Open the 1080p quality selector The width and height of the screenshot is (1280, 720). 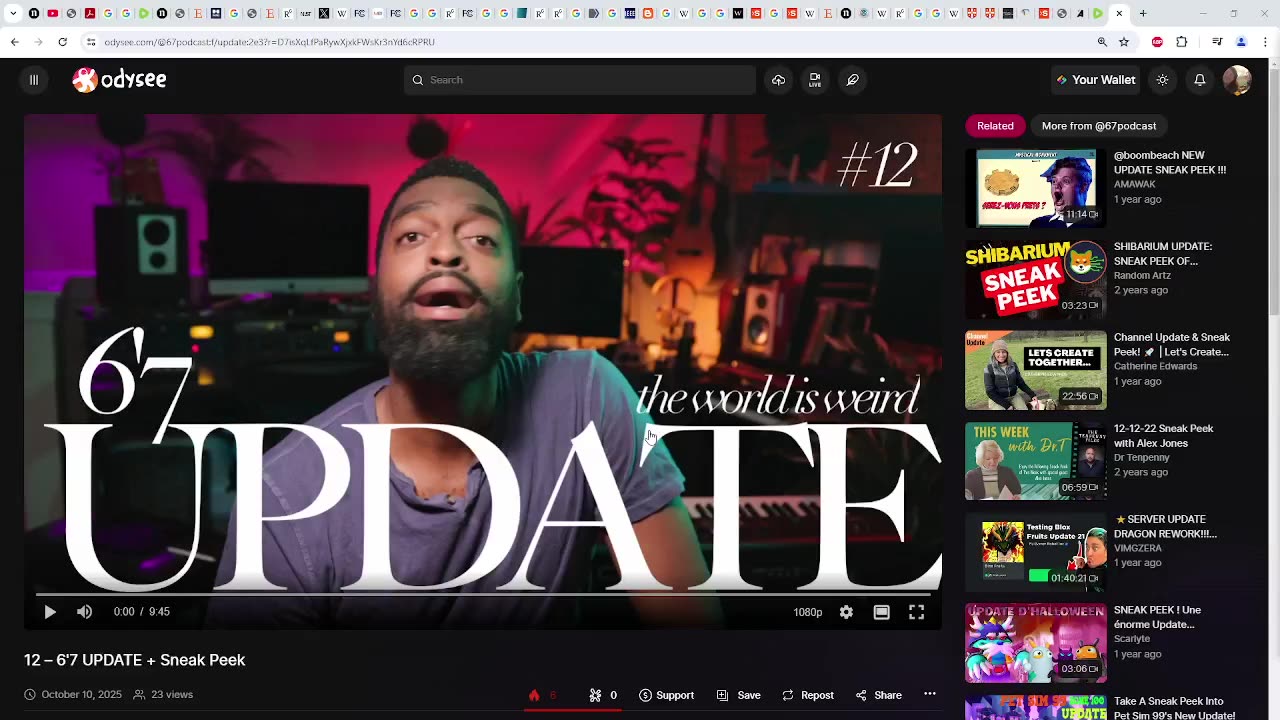(x=808, y=612)
